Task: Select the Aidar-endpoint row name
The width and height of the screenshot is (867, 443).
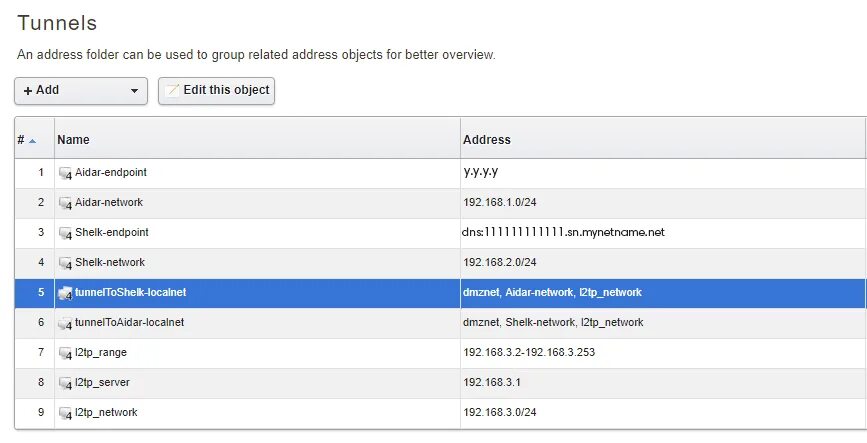Action: [x=111, y=172]
